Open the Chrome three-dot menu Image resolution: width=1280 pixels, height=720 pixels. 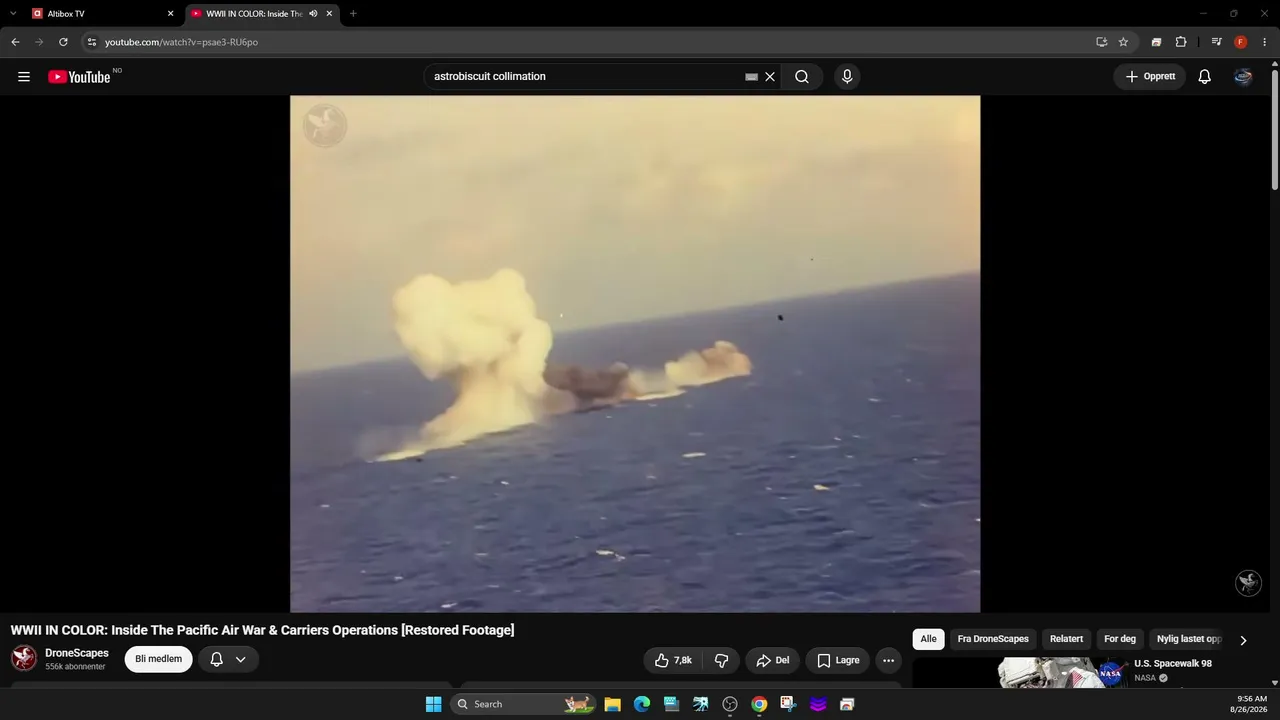[x=1265, y=42]
